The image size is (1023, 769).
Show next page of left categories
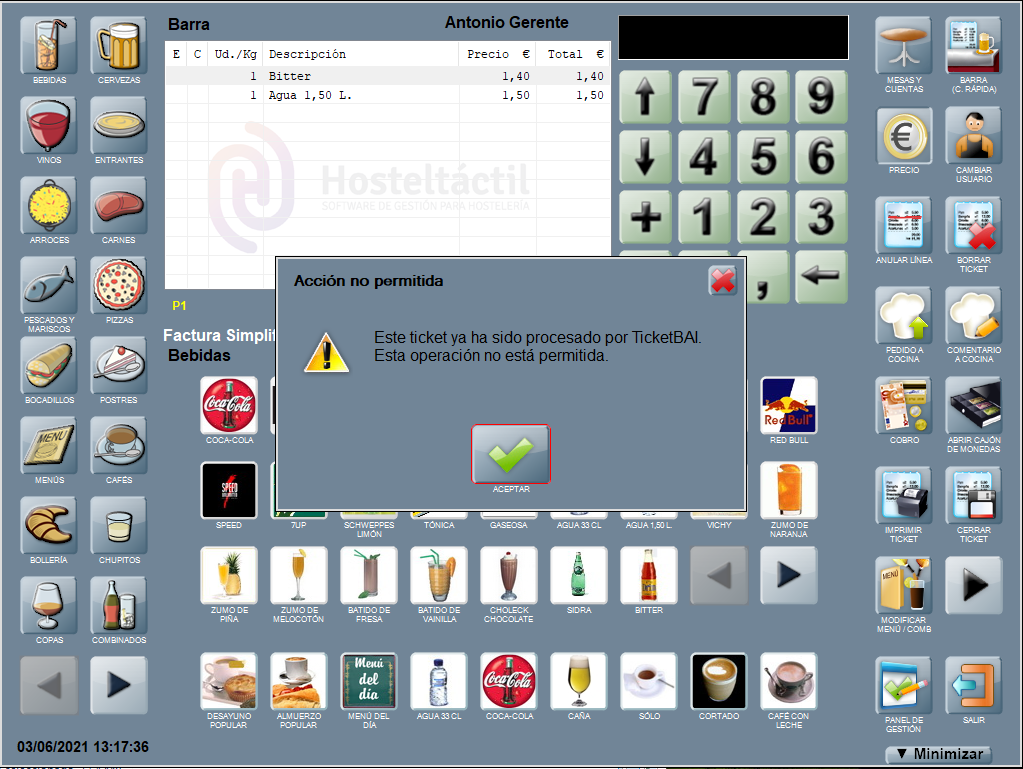click(119, 685)
